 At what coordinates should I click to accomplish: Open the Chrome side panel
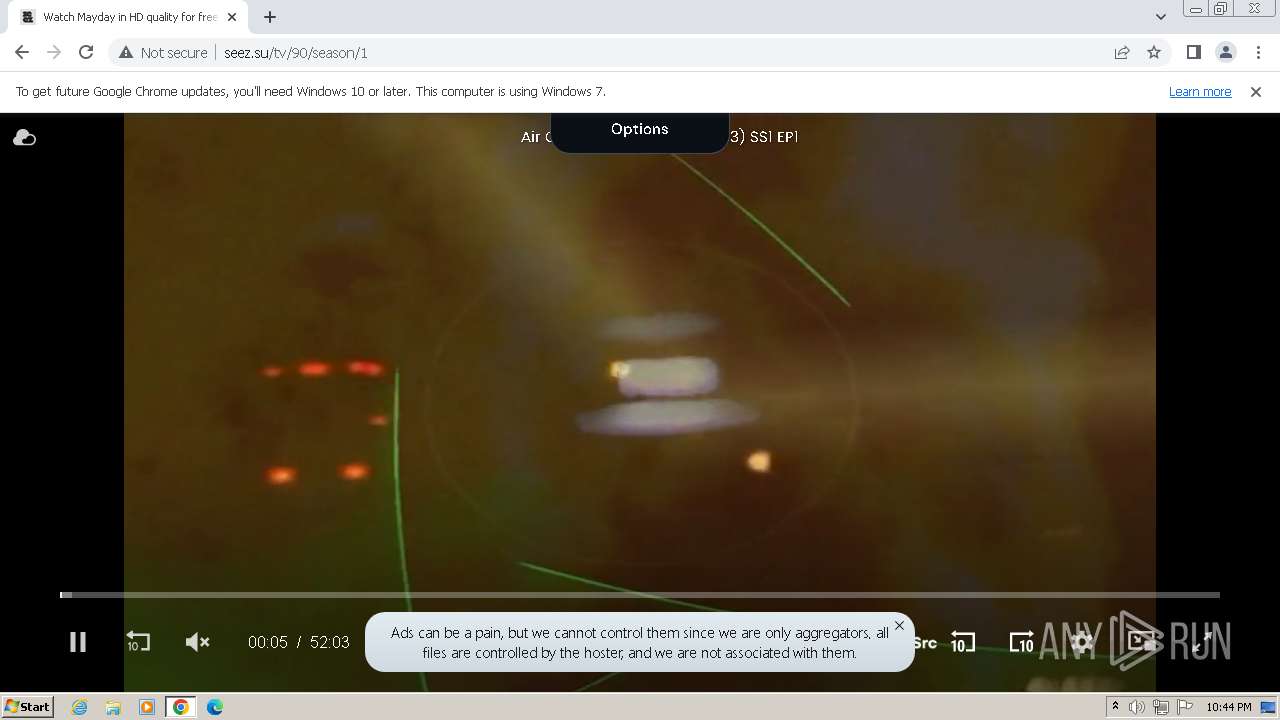pos(1194,53)
